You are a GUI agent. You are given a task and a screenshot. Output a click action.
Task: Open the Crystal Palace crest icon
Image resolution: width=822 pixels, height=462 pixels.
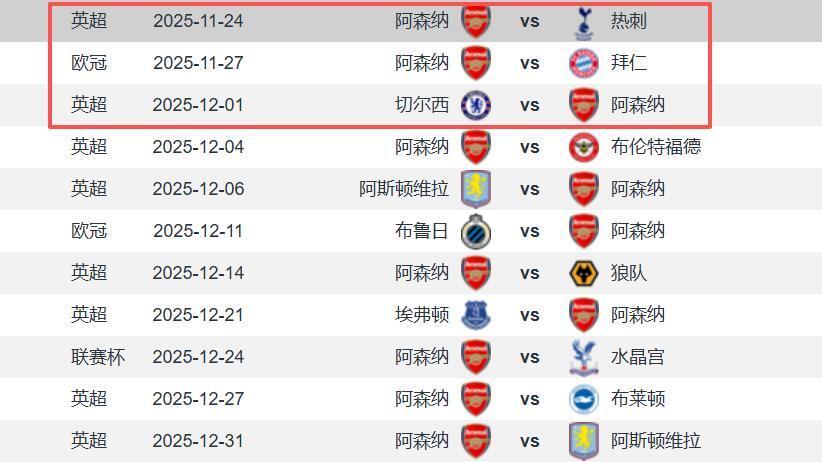(x=583, y=357)
